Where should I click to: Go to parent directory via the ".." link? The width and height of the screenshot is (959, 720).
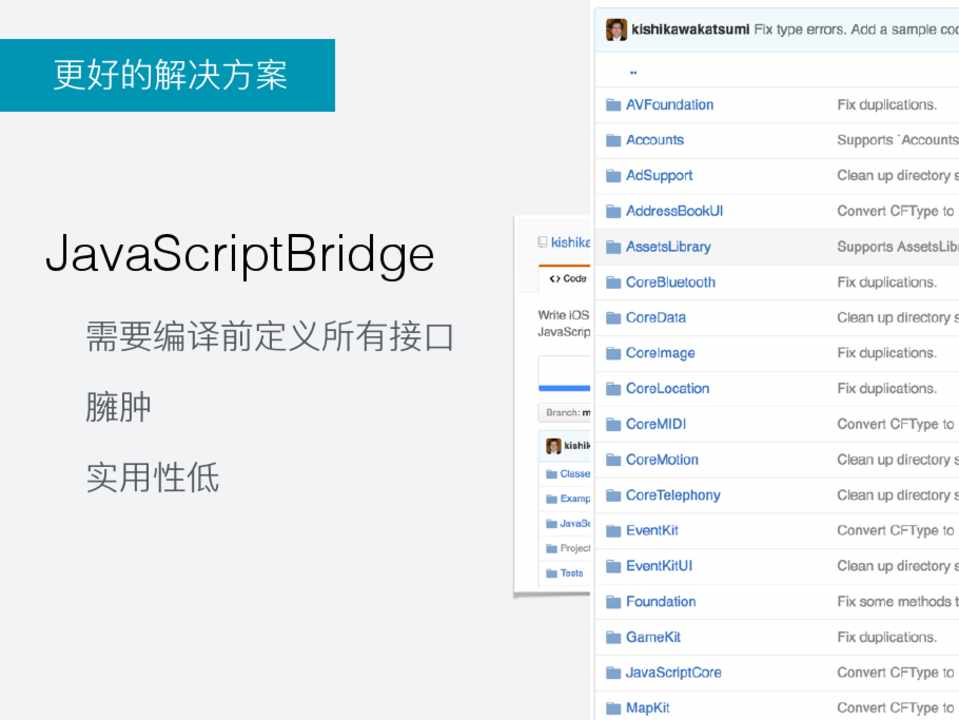click(634, 71)
